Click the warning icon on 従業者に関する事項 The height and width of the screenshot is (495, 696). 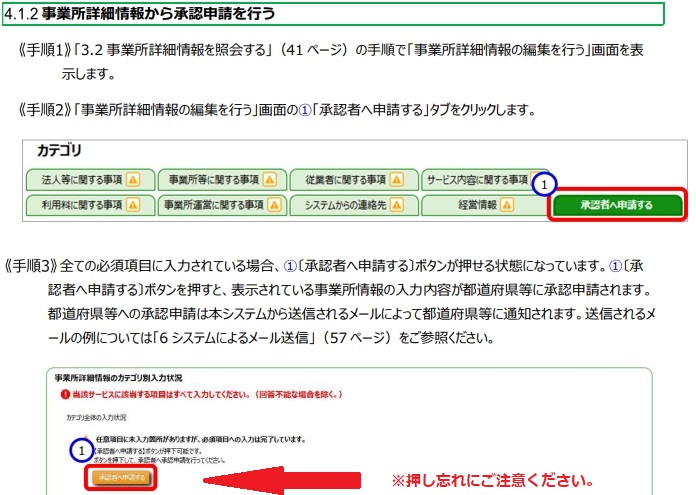click(x=396, y=180)
